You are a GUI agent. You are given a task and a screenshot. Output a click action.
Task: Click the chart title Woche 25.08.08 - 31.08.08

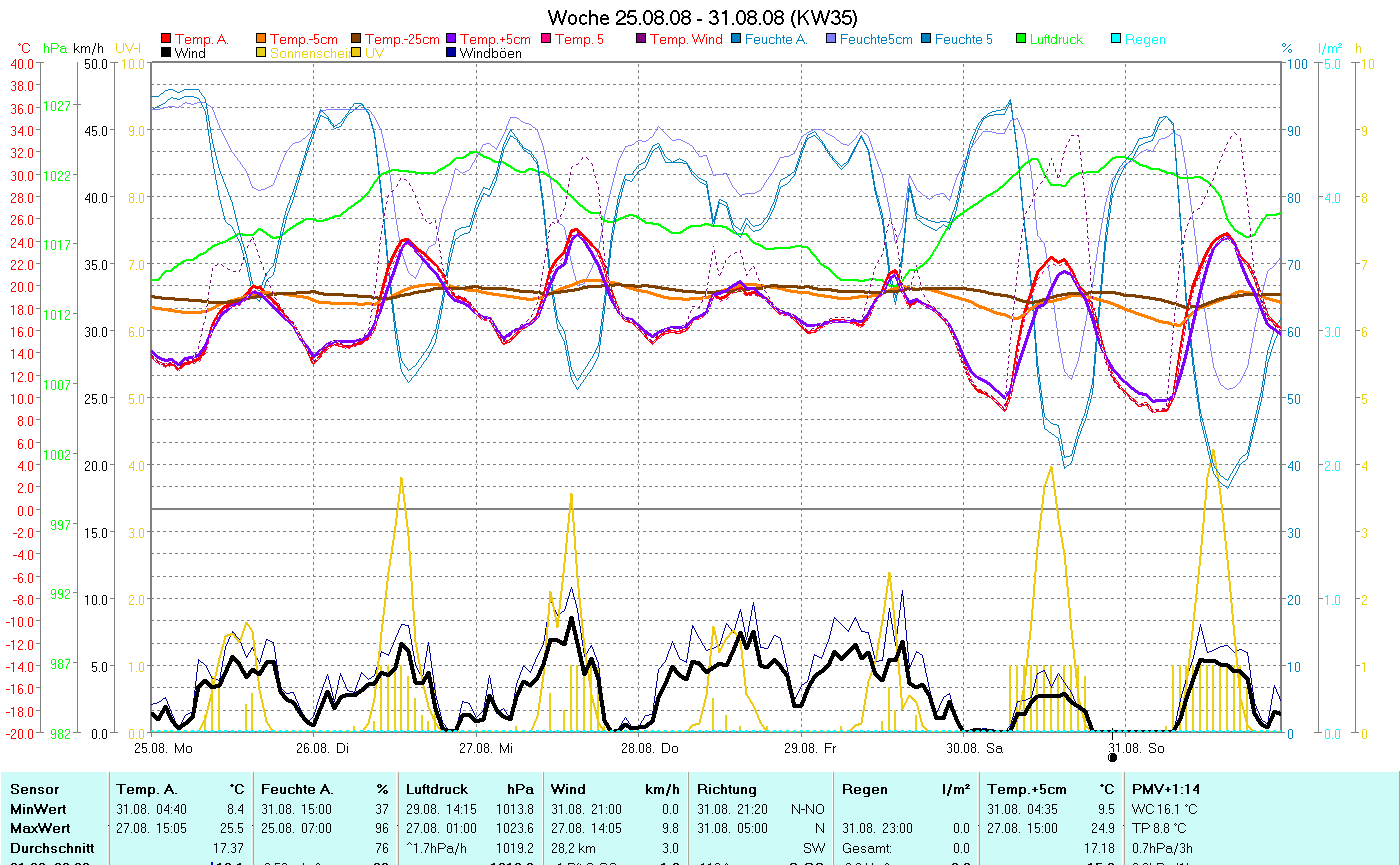click(702, 18)
